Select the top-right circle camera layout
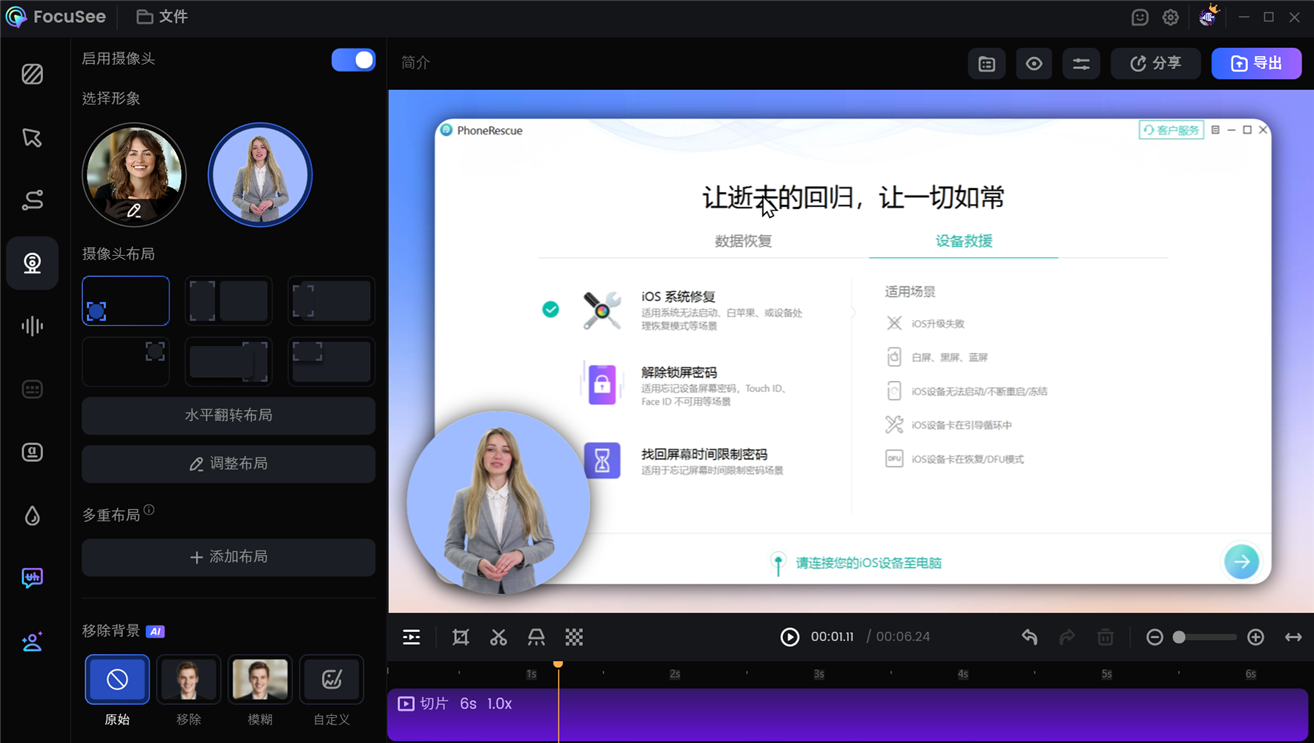Image resolution: width=1314 pixels, height=743 pixels. tap(126, 361)
